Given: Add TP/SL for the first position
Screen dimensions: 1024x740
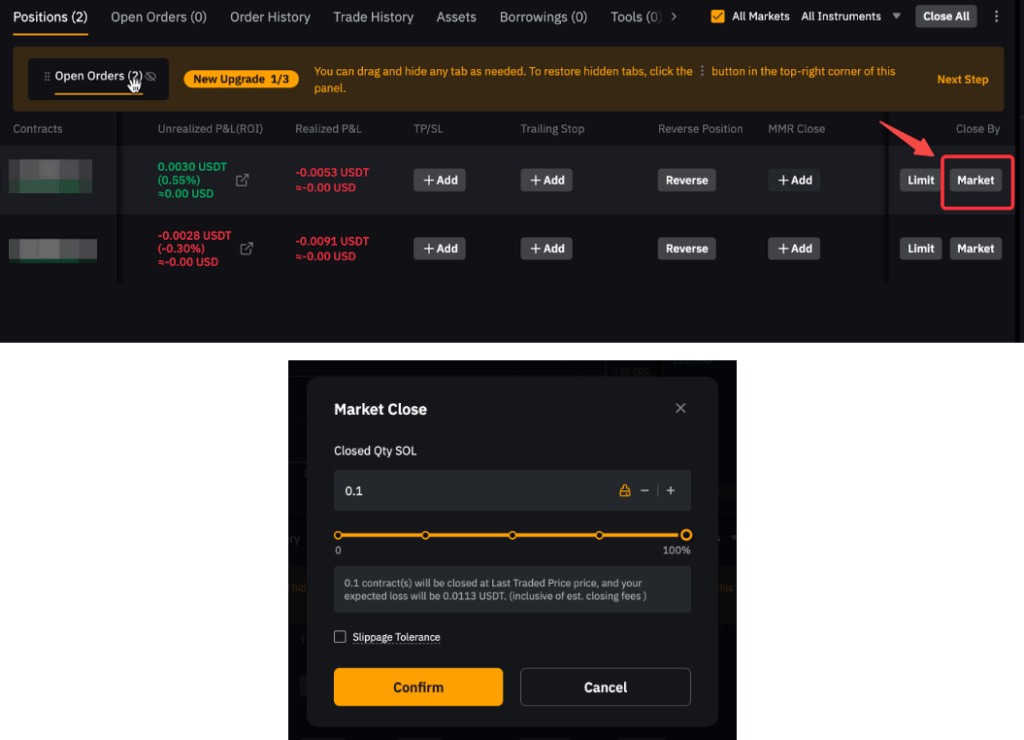Looking at the screenshot, I should tap(439, 181).
